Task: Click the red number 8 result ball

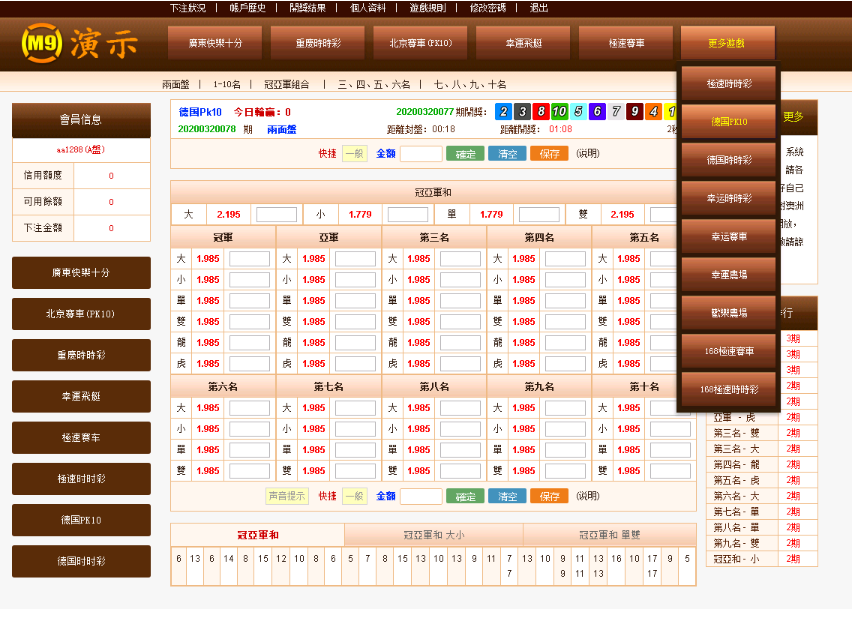Action: click(541, 112)
